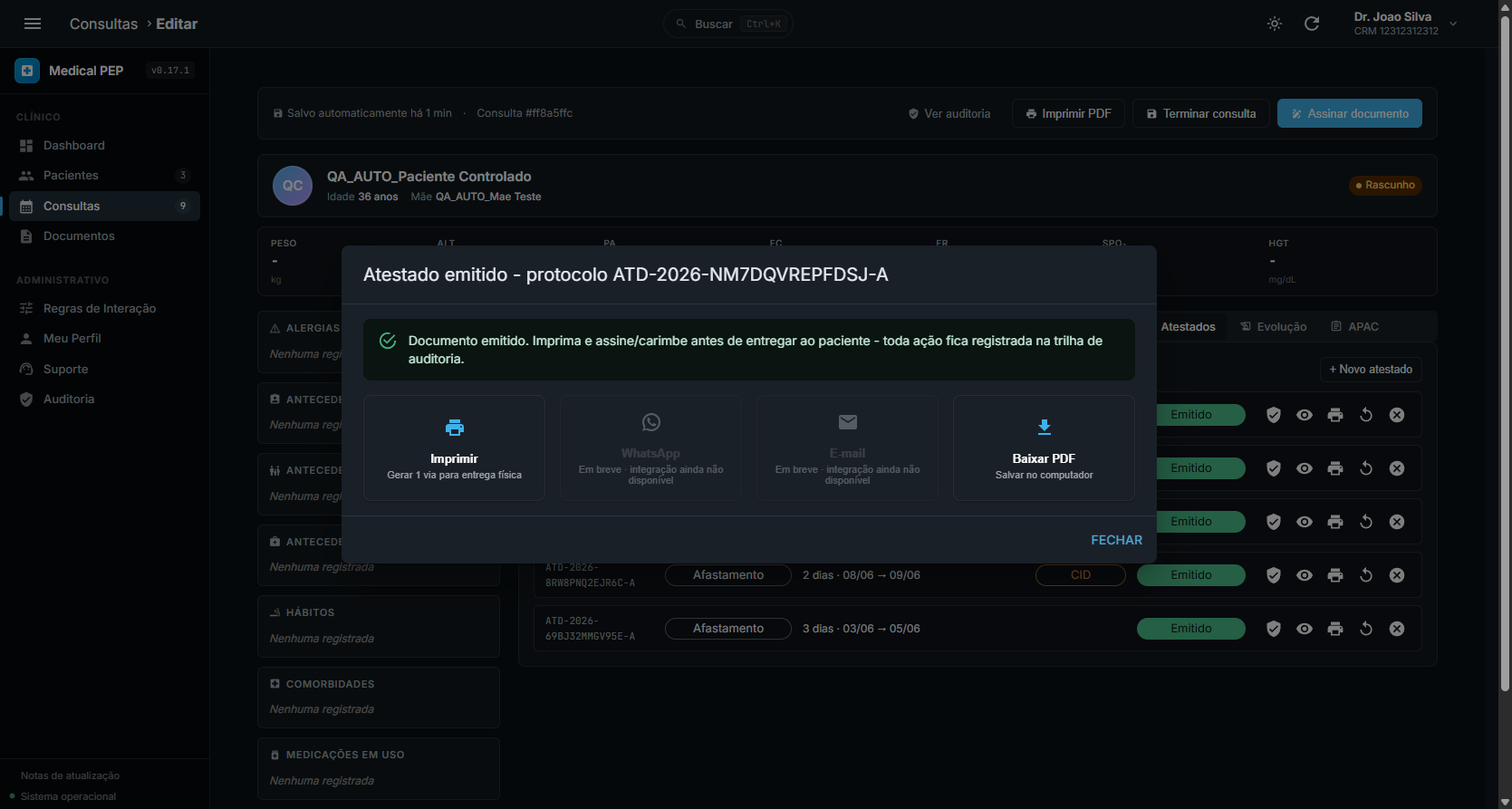Expand the Dr. Joao Silva user menu
This screenshot has width=1512, height=809.
point(1405,24)
